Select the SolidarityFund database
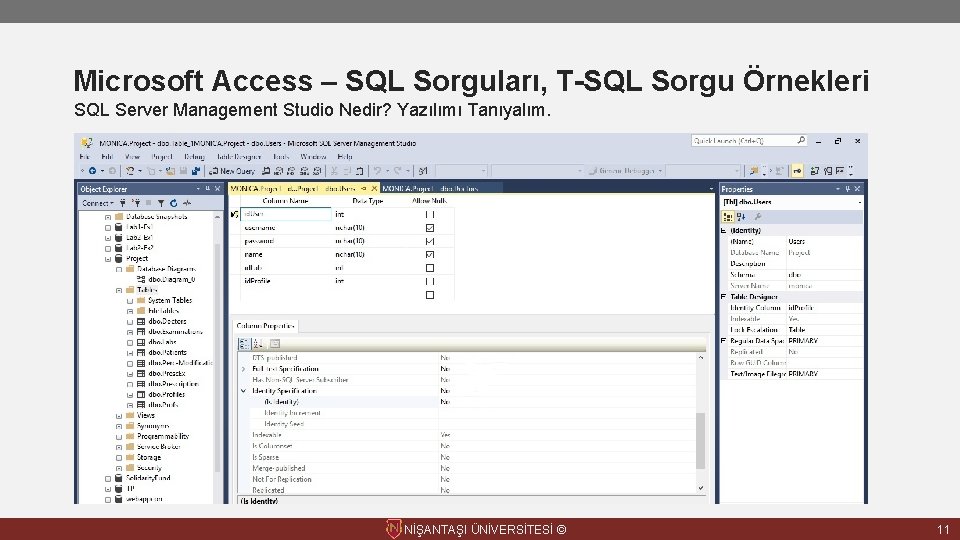960x540 pixels. coord(148,478)
